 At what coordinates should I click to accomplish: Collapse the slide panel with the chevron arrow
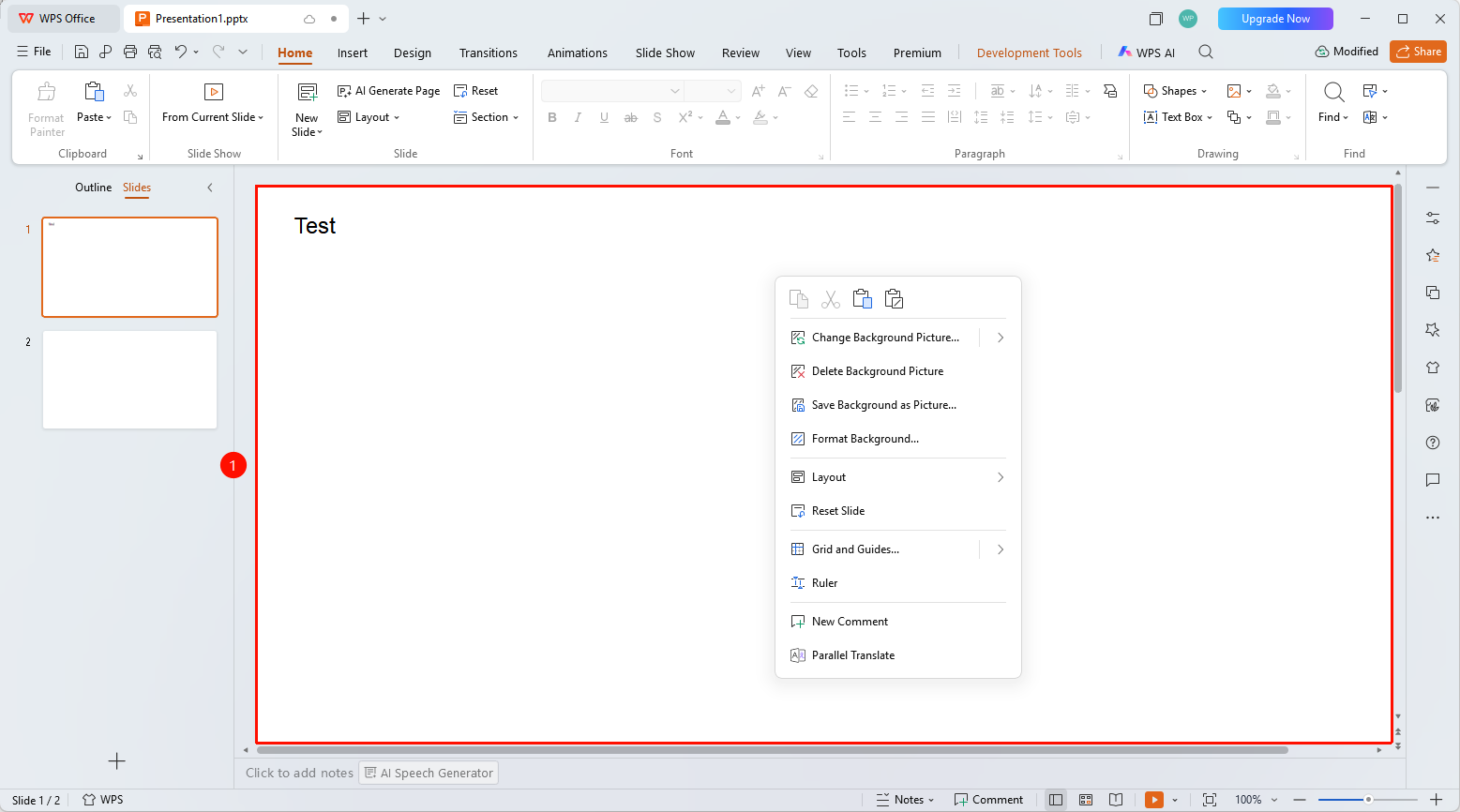click(x=210, y=188)
